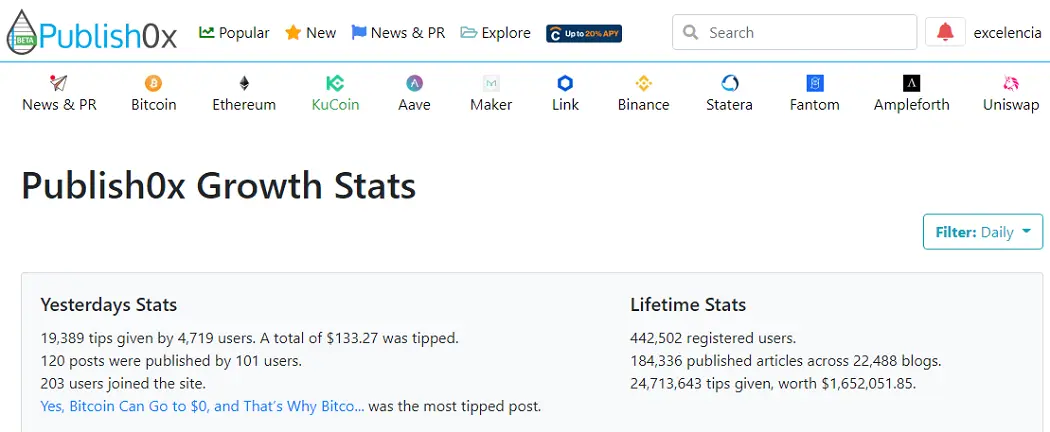
Task: Click the News & PR paper plane icon
Action: tap(59, 84)
